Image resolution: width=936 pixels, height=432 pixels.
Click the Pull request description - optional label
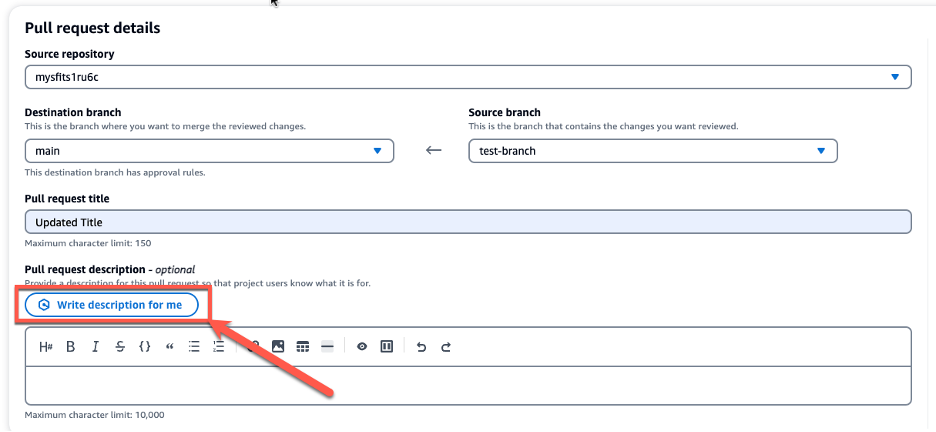(110, 270)
